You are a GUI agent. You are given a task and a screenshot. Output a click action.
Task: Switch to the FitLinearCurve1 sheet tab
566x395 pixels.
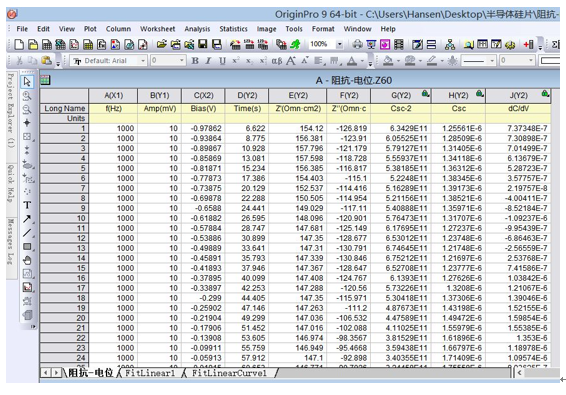pos(229,373)
